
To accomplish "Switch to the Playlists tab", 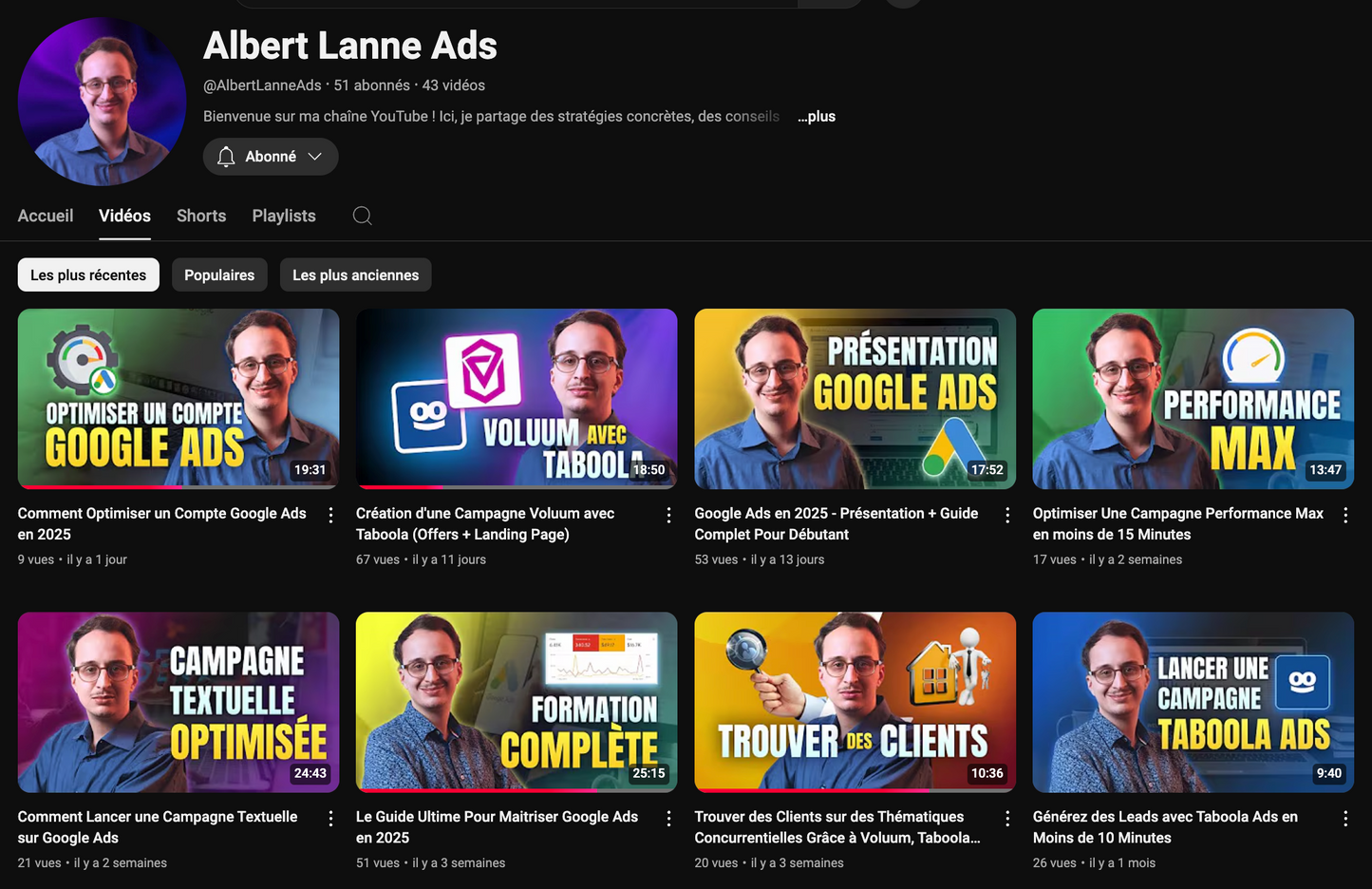I will click(283, 216).
